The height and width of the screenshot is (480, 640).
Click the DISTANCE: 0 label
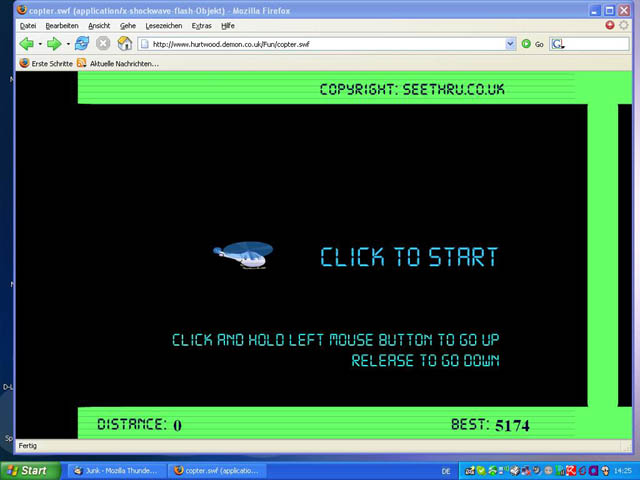point(139,424)
